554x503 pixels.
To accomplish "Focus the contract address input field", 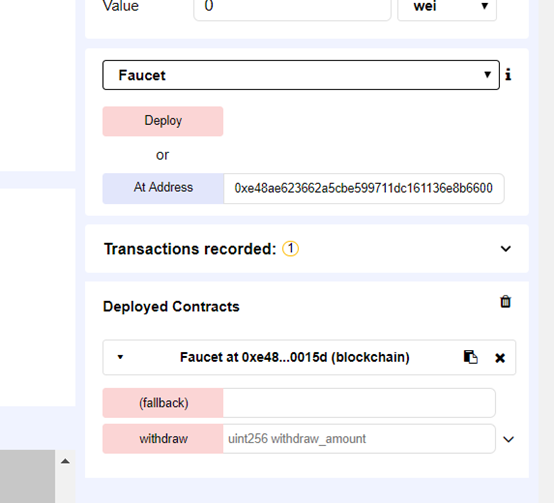I will click(x=364, y=188).
